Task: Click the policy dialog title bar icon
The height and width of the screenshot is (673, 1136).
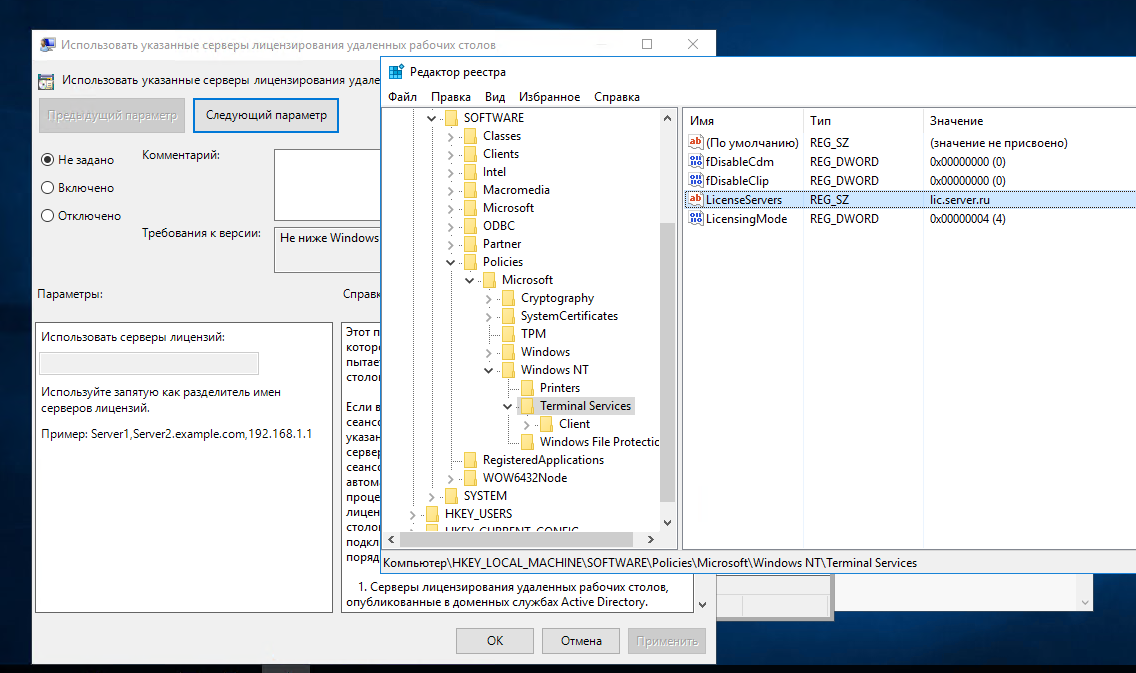Action: pyautogui.click(x=48, y=45)
